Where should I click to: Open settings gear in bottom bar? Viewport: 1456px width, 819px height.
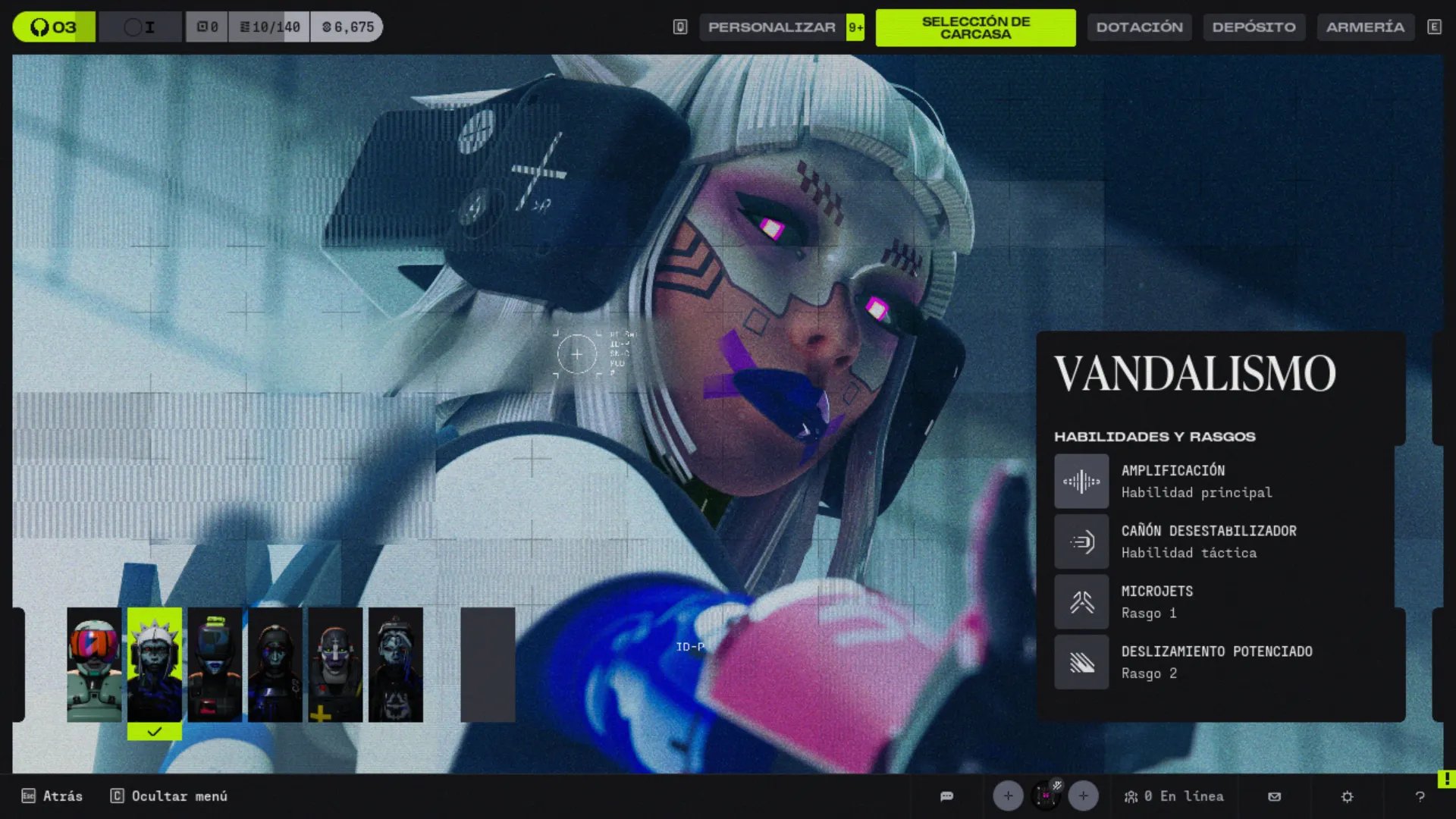pyautogui.click(x=1347, y=796)
